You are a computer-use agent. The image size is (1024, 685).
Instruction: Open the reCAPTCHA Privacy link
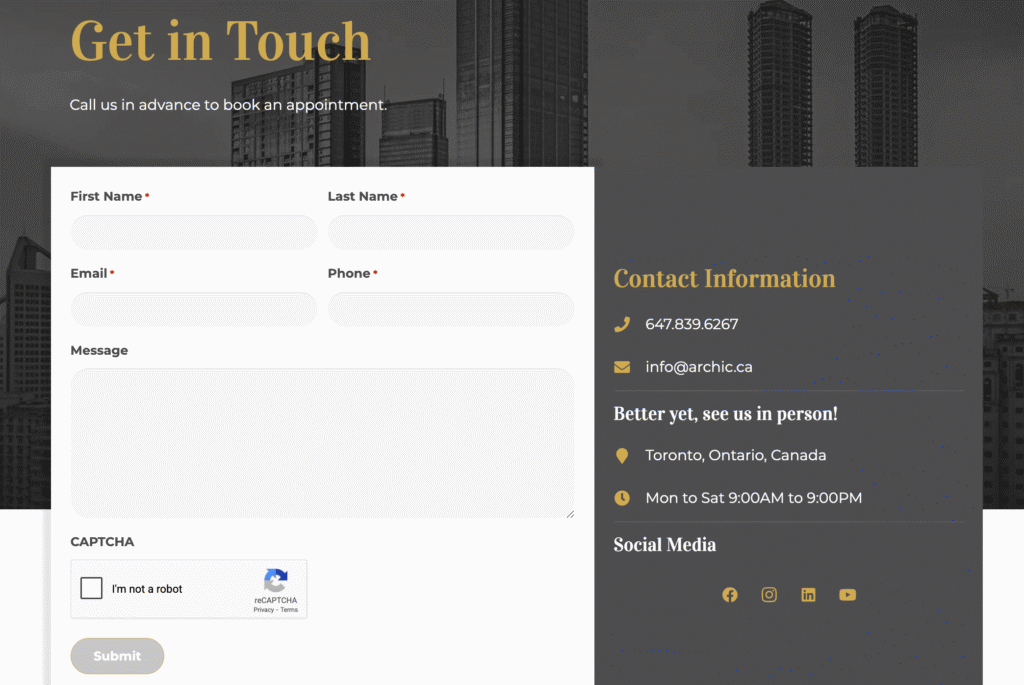click(263, 610)
